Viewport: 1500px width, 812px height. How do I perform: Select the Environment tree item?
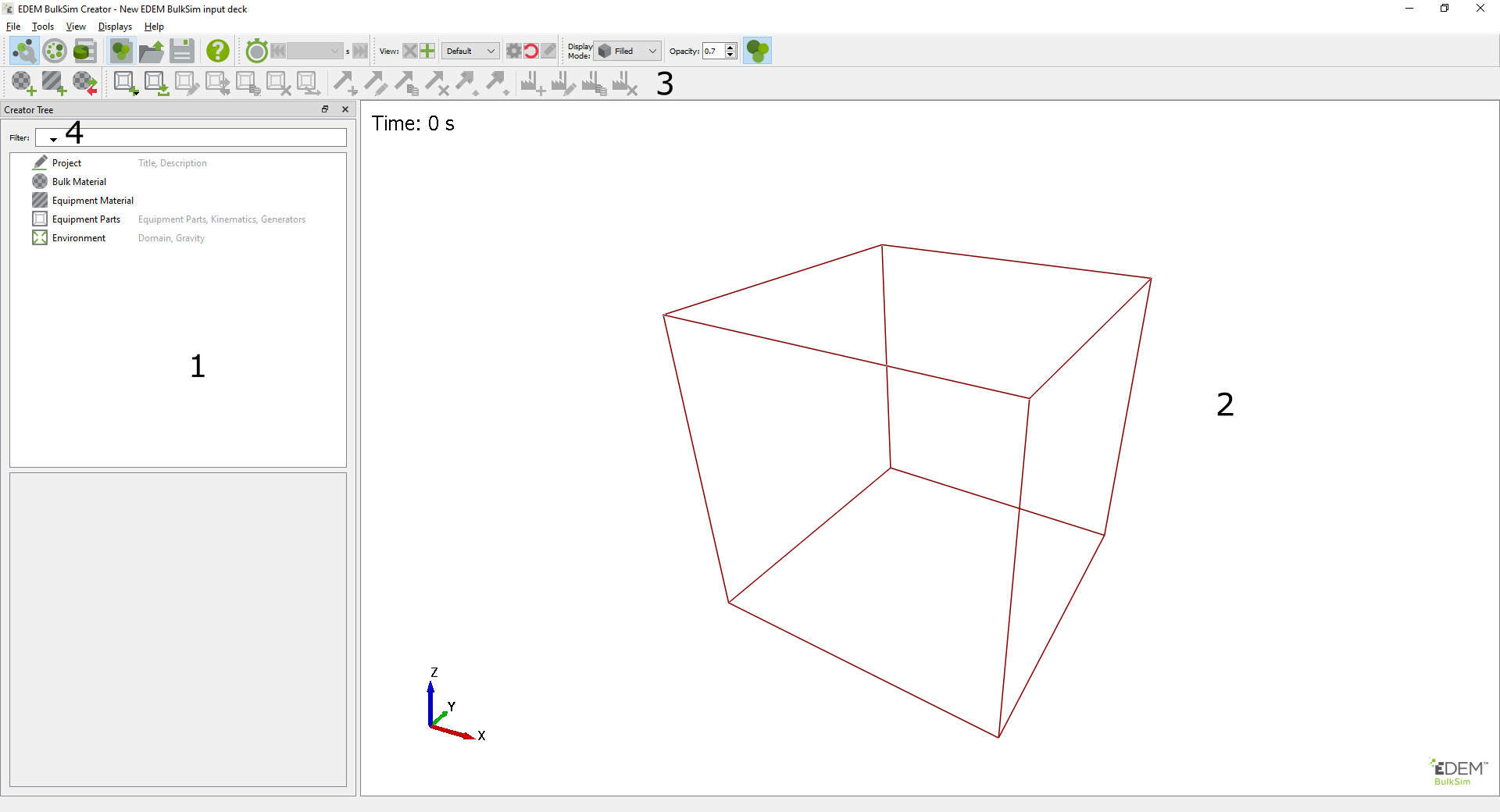78,238
